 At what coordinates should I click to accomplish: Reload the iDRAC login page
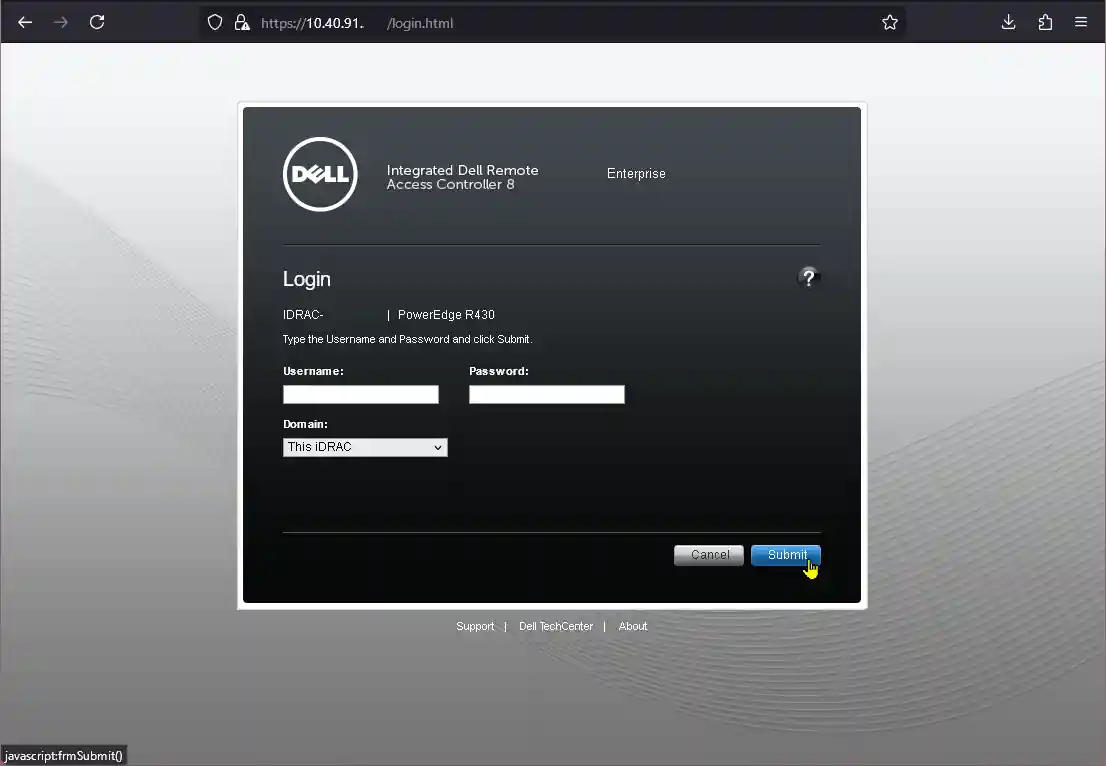point(97,23)
